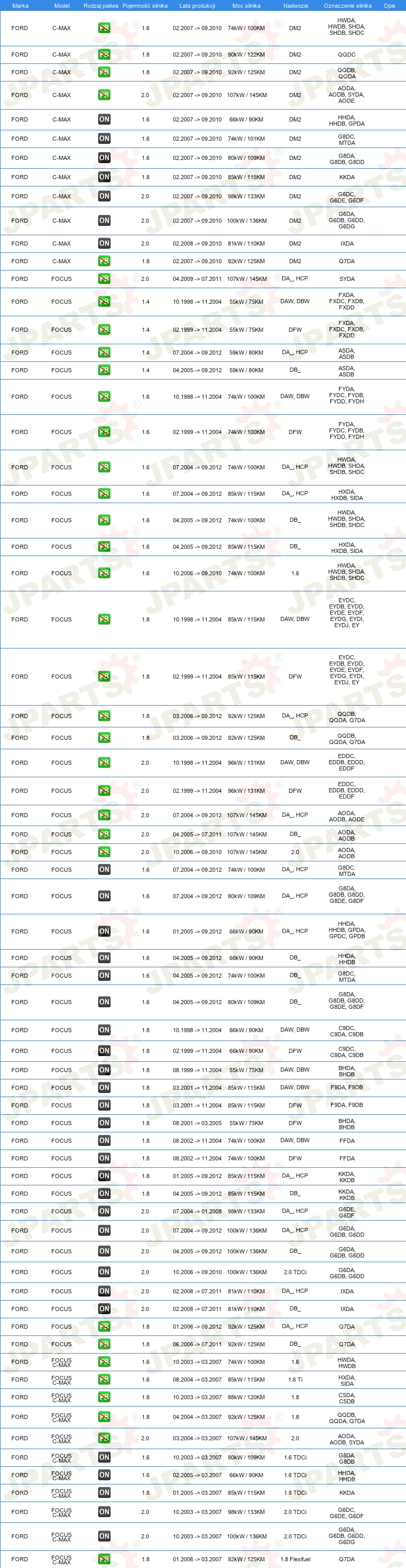Select engine code cell AODA, AODB, AODE
Screen dimensions: 406x1568
pos(347,816)
